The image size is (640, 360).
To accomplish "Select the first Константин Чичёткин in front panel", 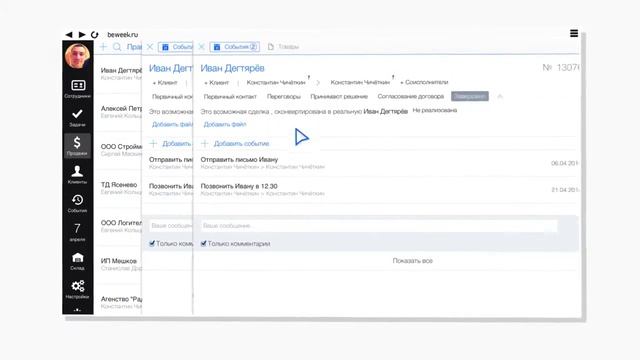I will pyautogui.click(x=276, y=82).
